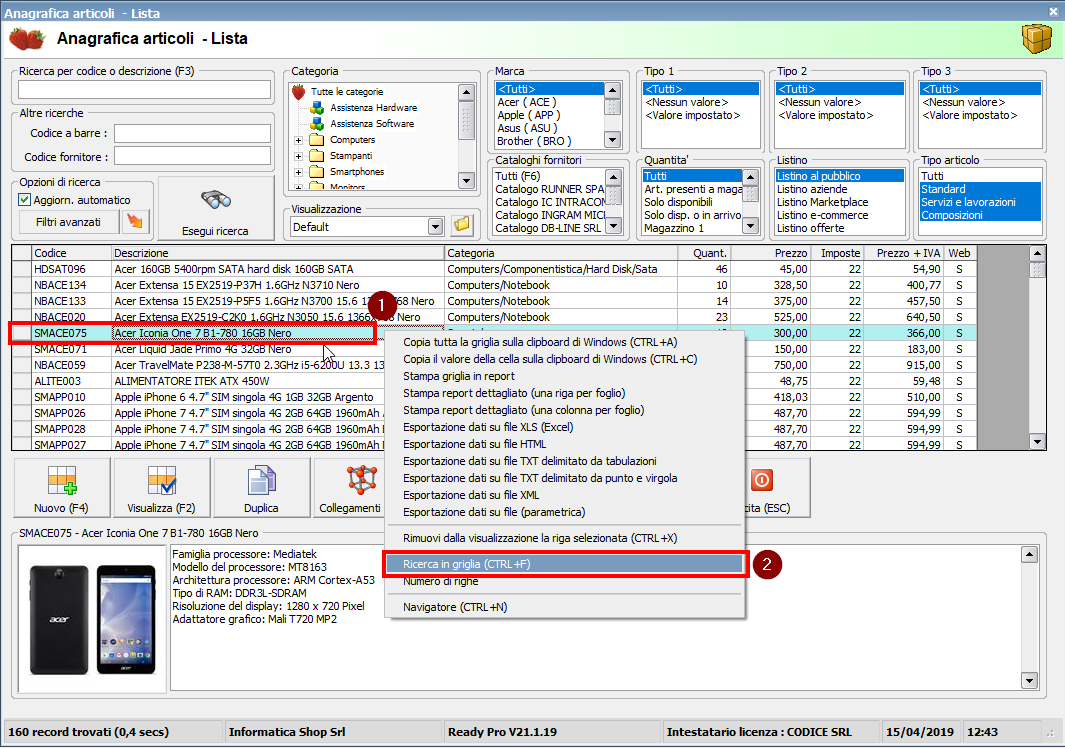The width and height of the screenshot is (1065, 748).
Task: Click the Nuovo (F4) grid icon
Action: (62, 480)
